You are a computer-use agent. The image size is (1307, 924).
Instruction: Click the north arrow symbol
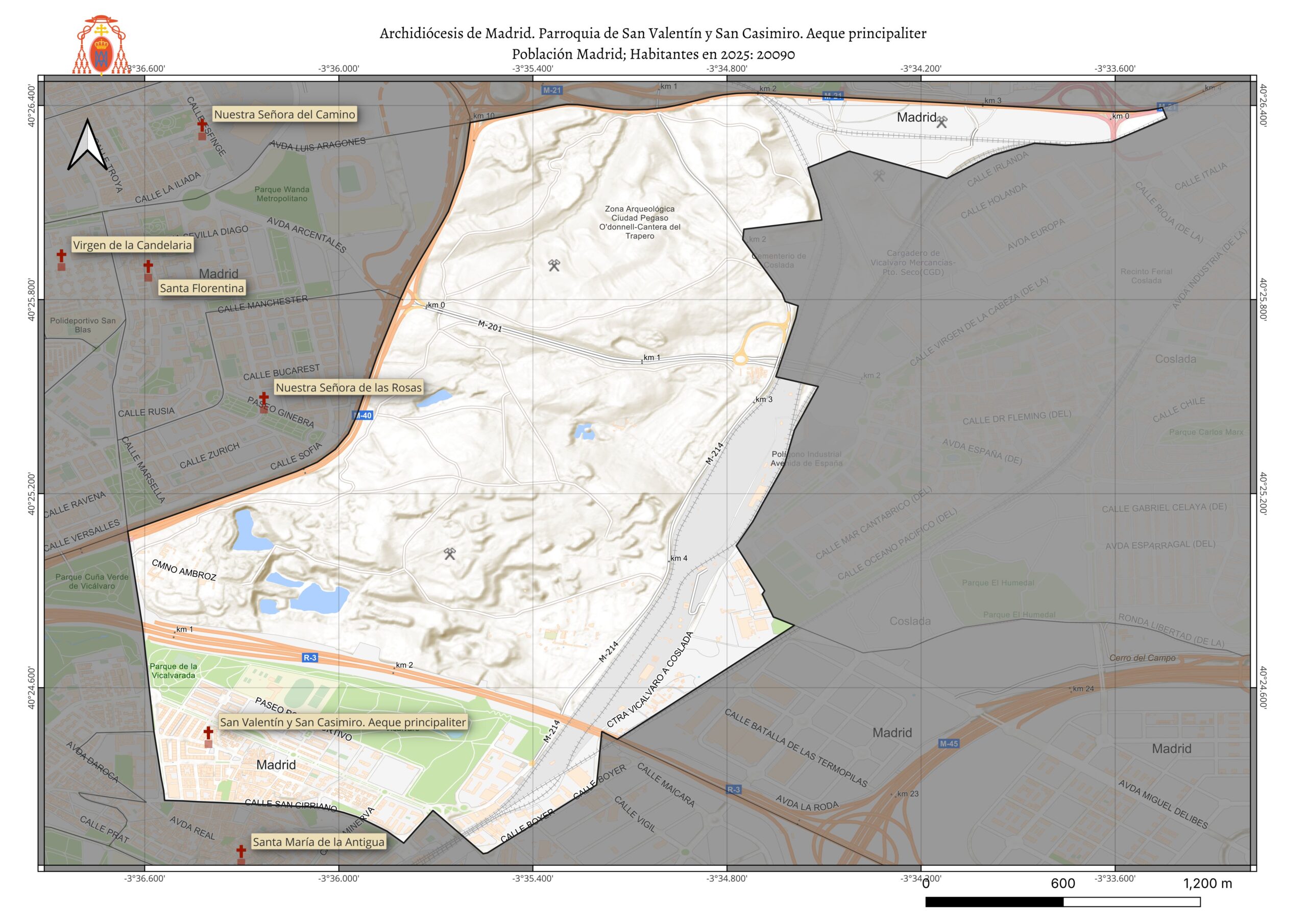[87, 145]
